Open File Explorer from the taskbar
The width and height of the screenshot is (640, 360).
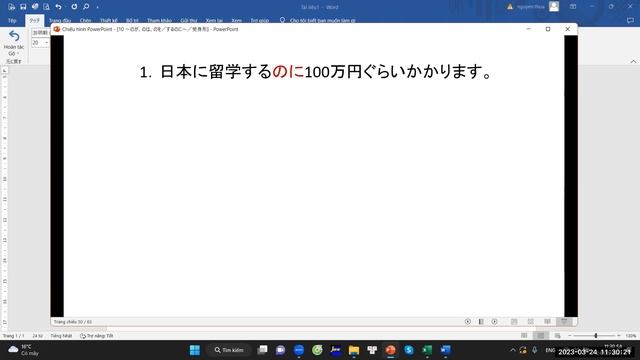(x=354, y=350)
